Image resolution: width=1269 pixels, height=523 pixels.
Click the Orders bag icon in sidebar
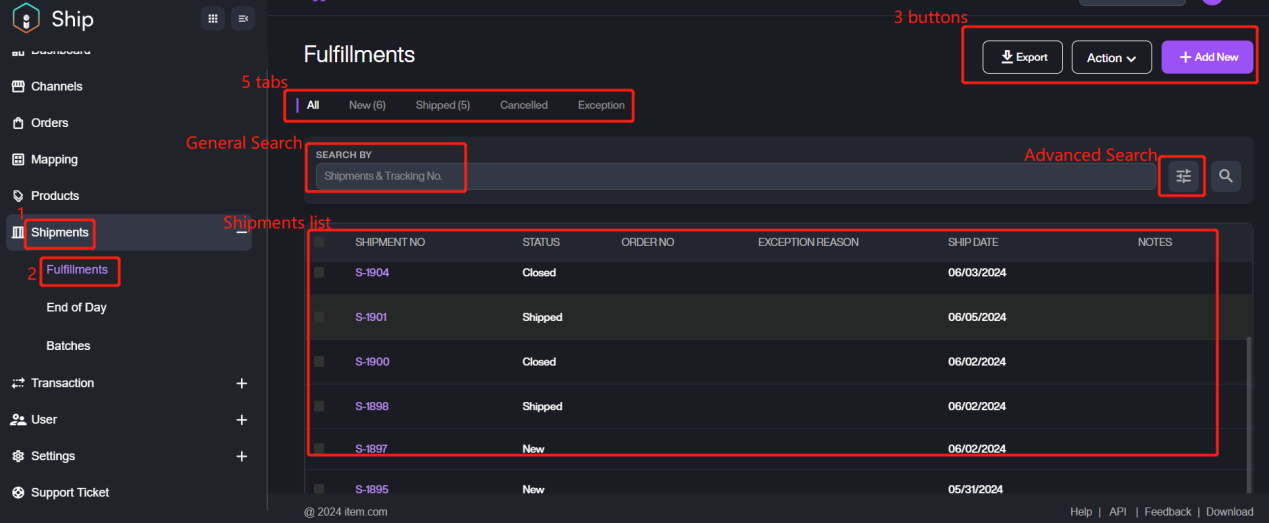[x=18, y=123]
